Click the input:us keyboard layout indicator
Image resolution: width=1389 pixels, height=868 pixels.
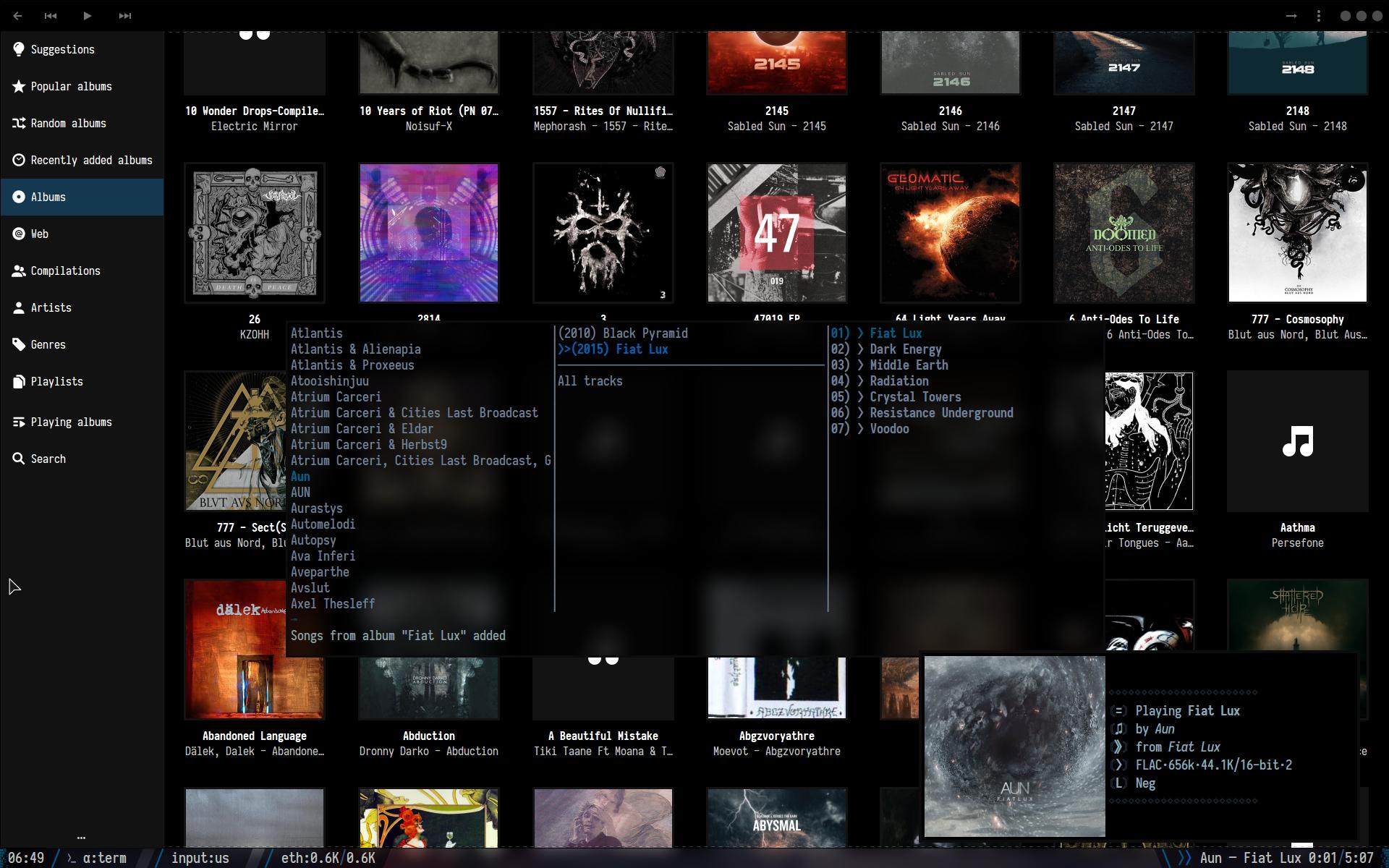pos(200,858)
